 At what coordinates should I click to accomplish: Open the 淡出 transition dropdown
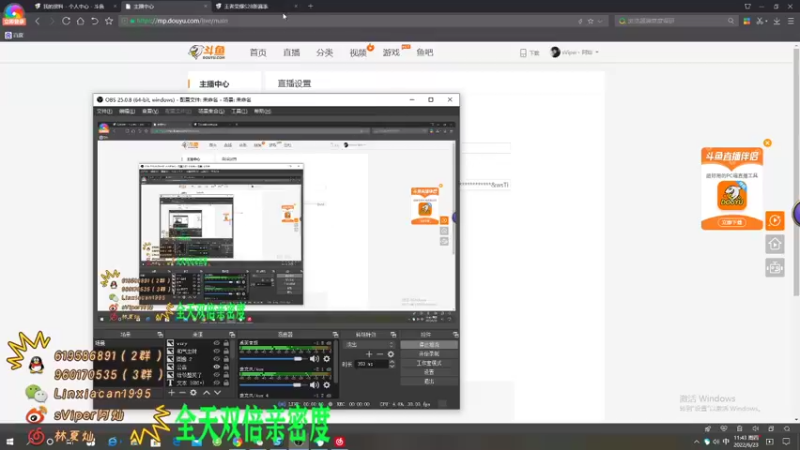pyautogui.click(x=370, y=345)
